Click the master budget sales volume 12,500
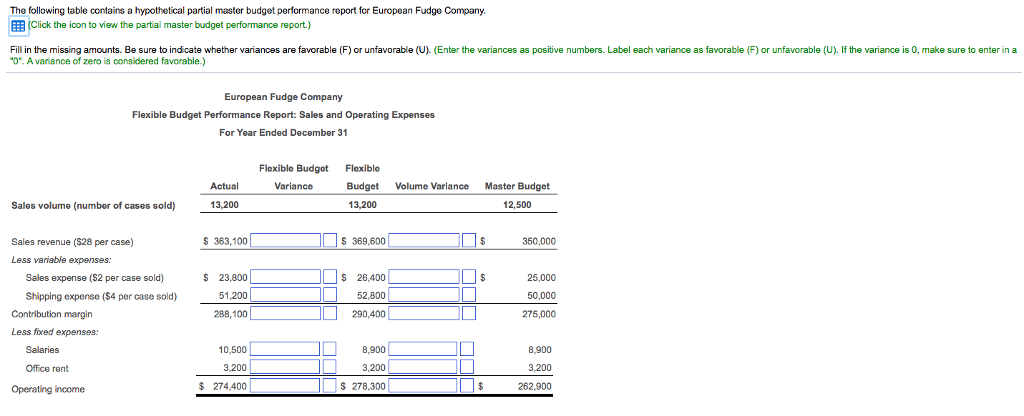 (x=518, y=205)
